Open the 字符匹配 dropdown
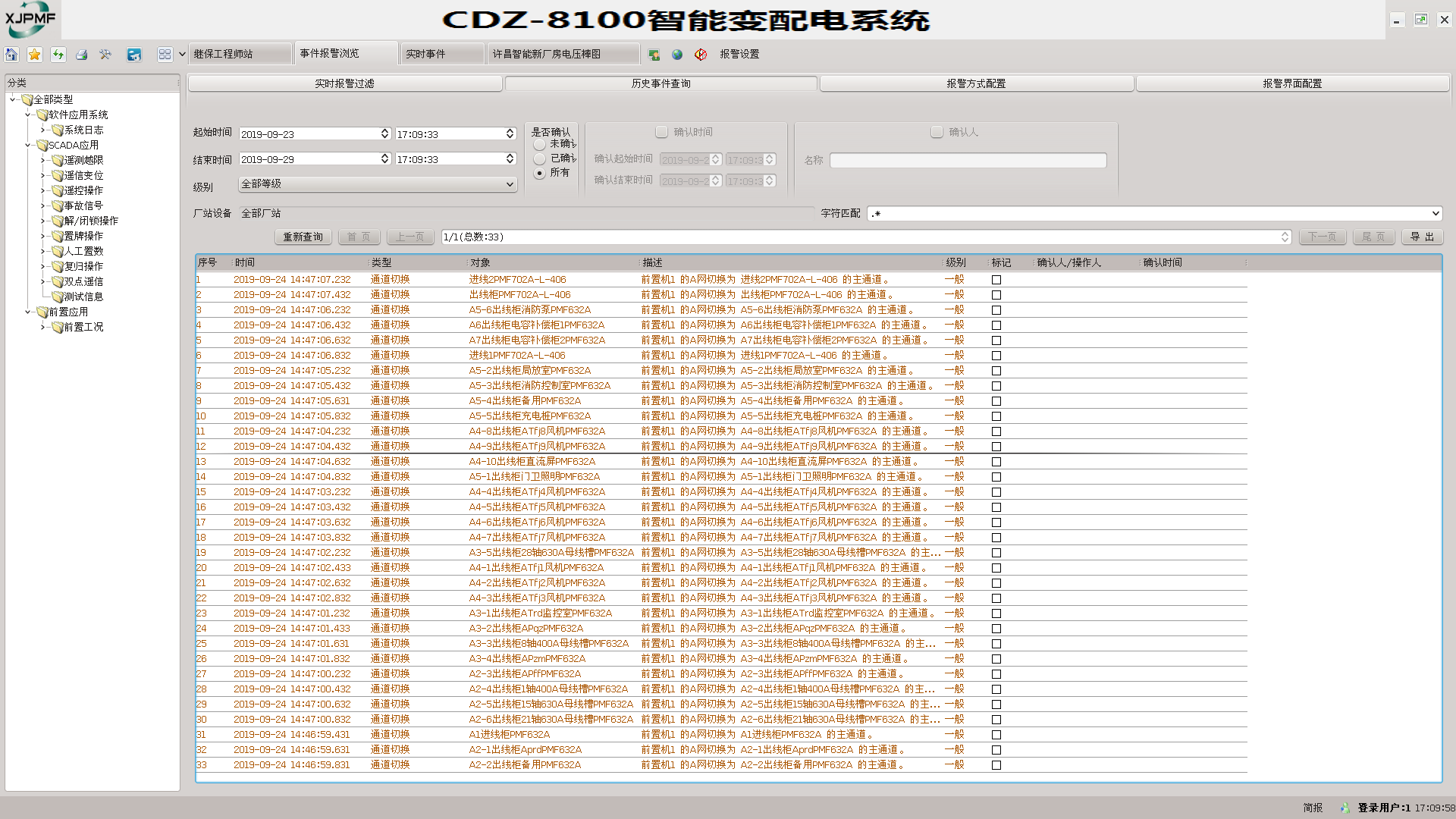Screen dimensions: 1456x819 tap(1435, 214)
